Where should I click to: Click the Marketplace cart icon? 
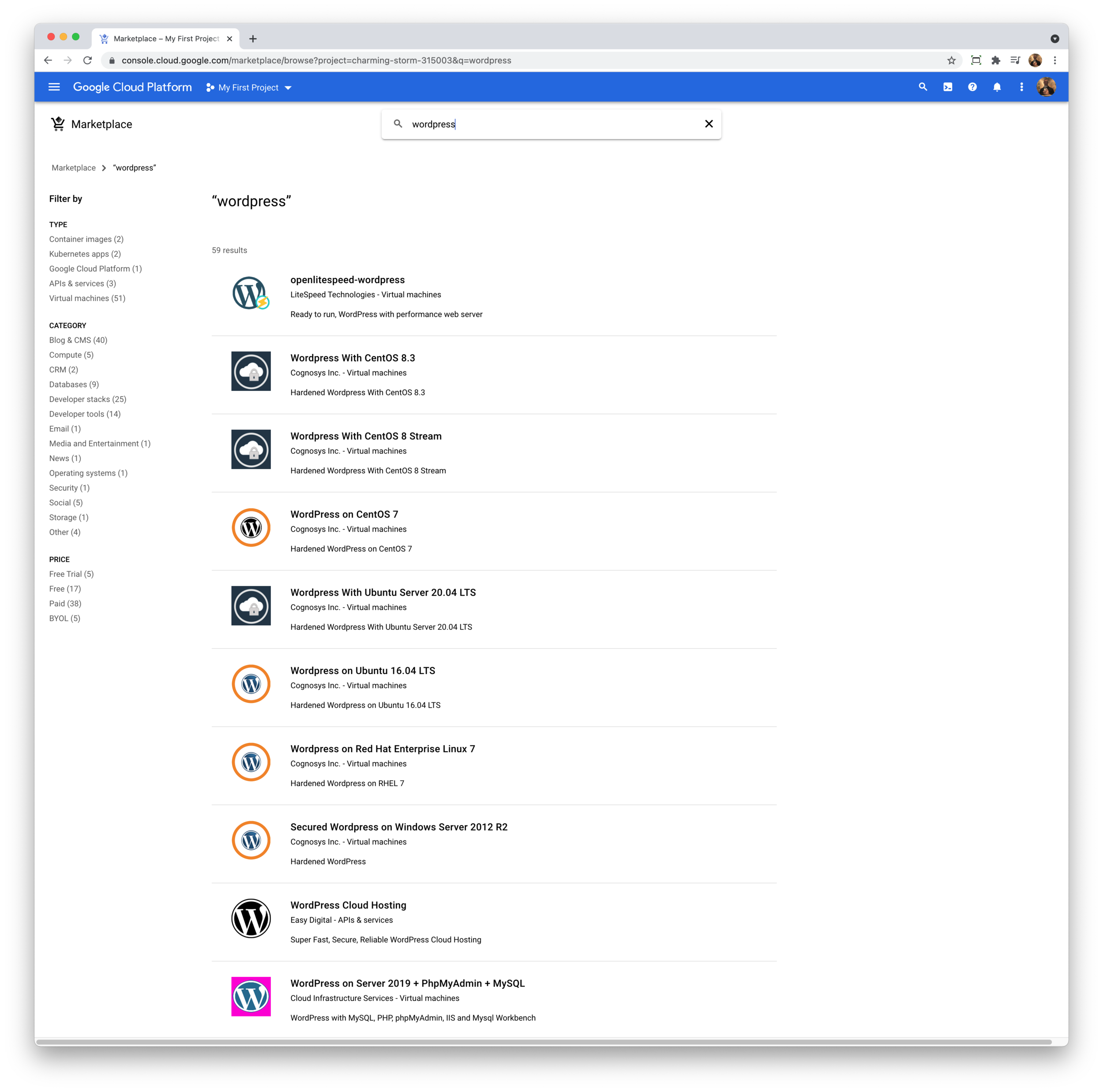coord(58,124)
